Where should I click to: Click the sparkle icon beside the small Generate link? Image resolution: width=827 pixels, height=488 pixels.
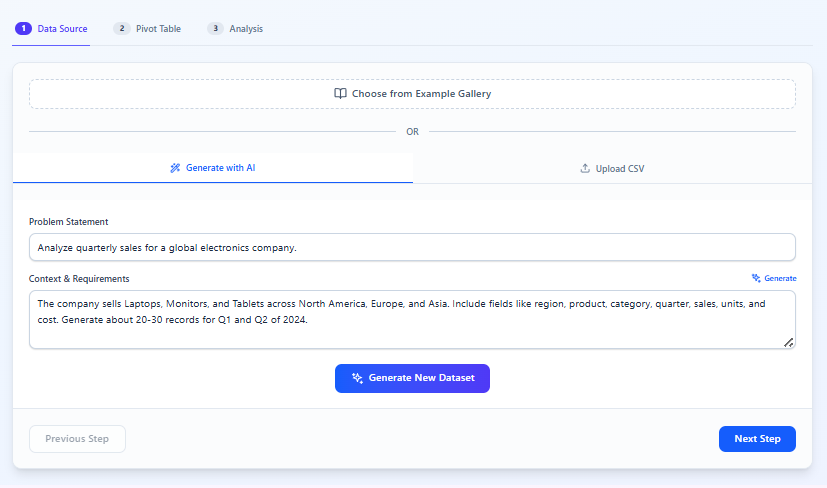tap(756, 278)
